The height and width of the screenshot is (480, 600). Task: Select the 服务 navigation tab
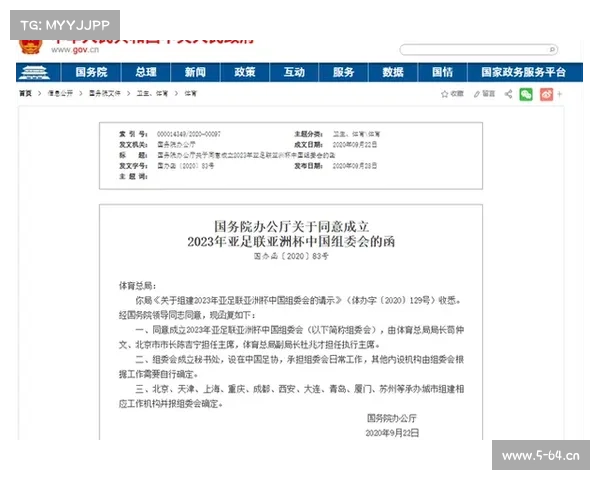(x=343, y=73)
